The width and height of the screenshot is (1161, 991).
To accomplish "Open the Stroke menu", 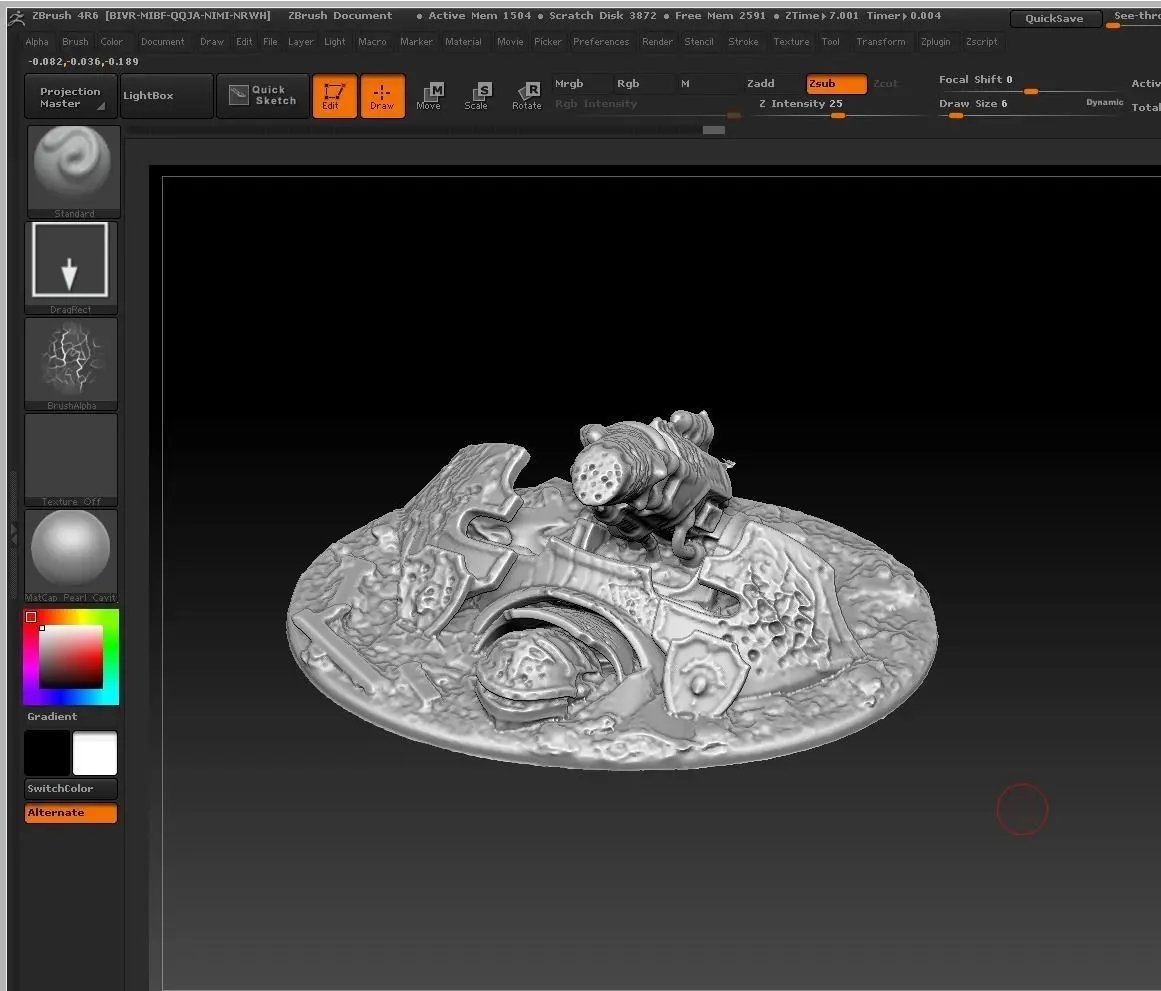I will (743, 42).
